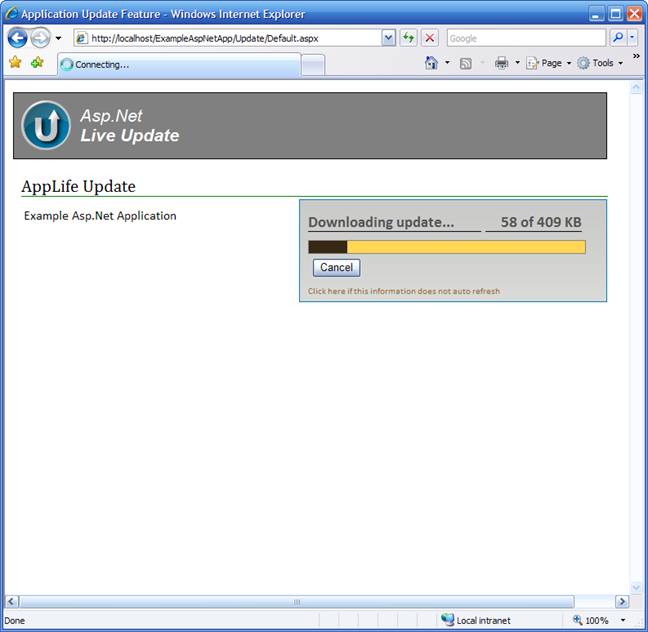Close the Internet Explorer window

coord(634,14)
